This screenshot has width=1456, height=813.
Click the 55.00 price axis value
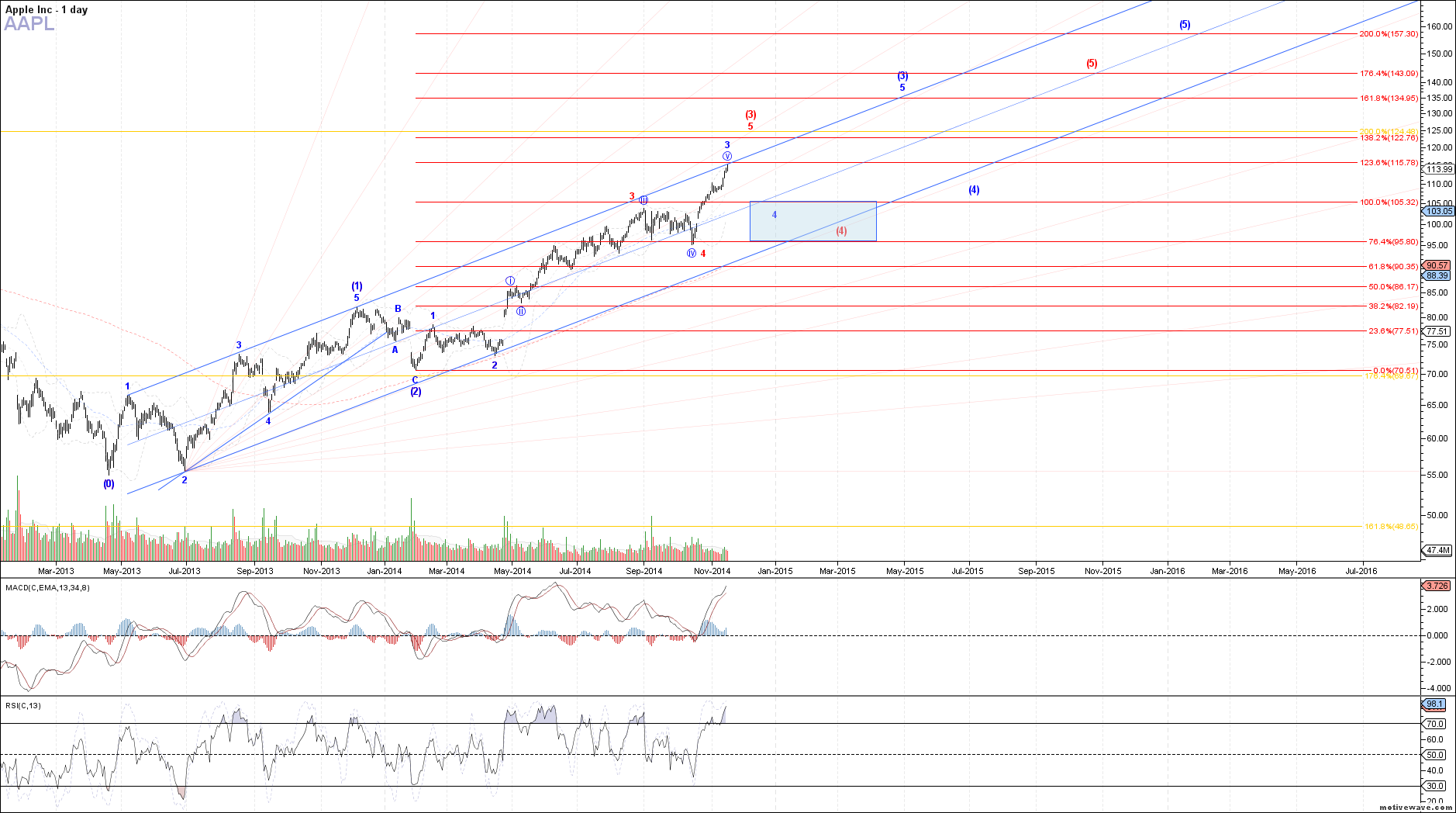tap(1437, 476)
